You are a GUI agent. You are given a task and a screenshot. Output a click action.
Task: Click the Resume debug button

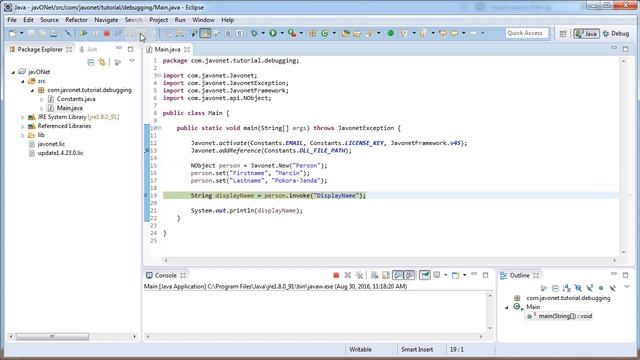[x=84, y=33]
